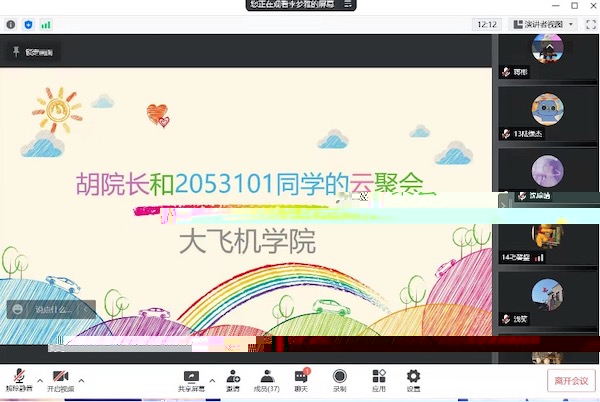Viewport: 600px width, 402px height.
Task: Open the chat (聊天) panel
Action: [x=301, y=381]
